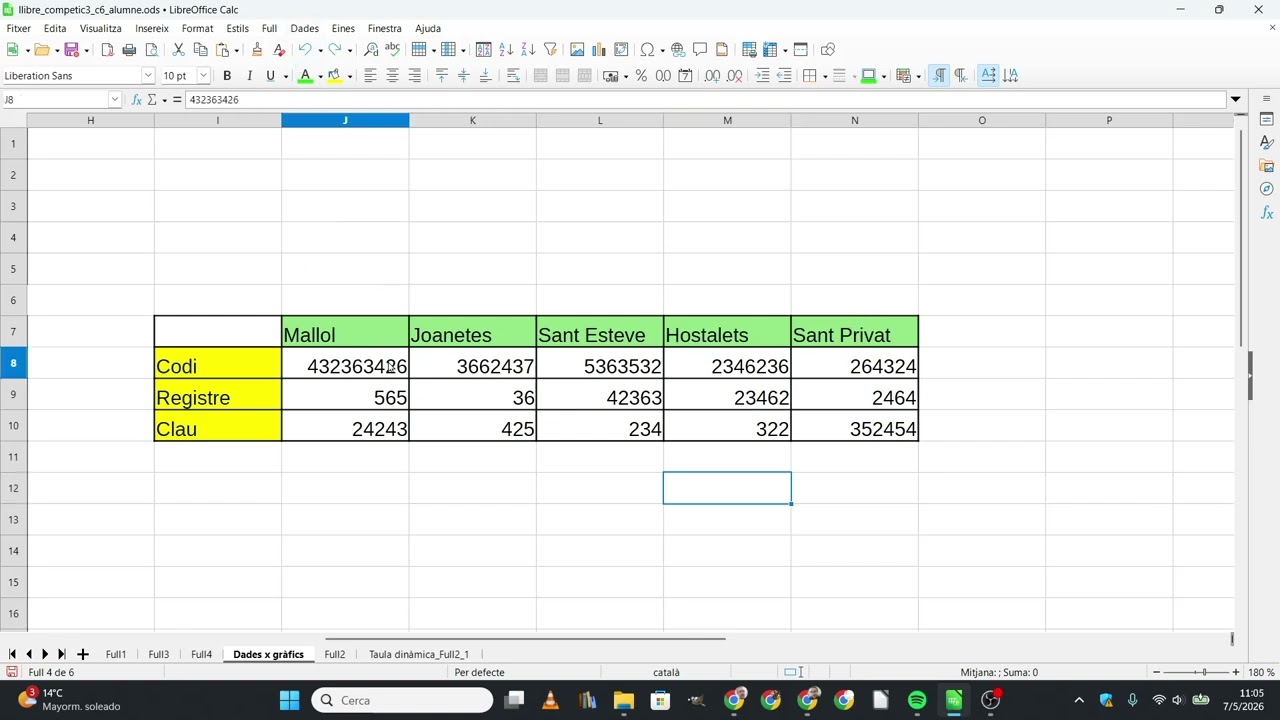
Task: Run the spelling check abc icon
Action: point(392,50)
